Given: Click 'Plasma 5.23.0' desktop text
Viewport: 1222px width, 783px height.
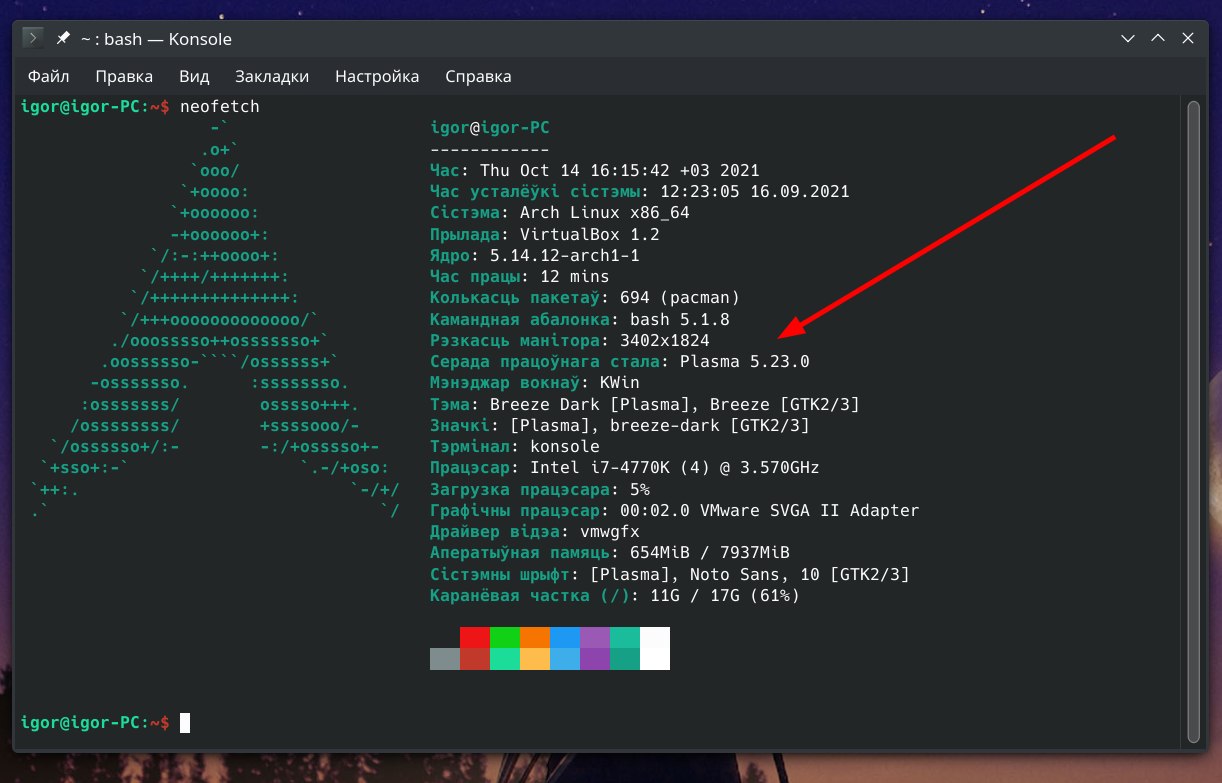Looking at the screenshot, I should [745, 361].
